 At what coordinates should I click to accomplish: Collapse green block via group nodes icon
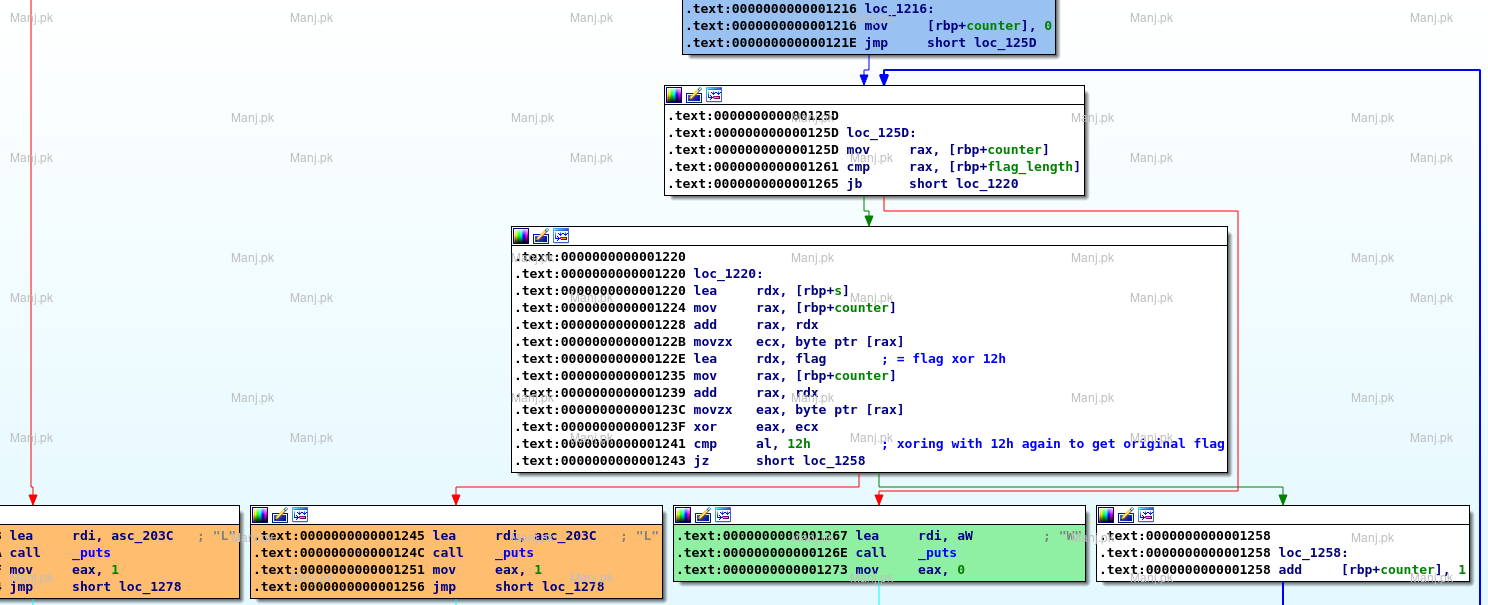[724, 515]
